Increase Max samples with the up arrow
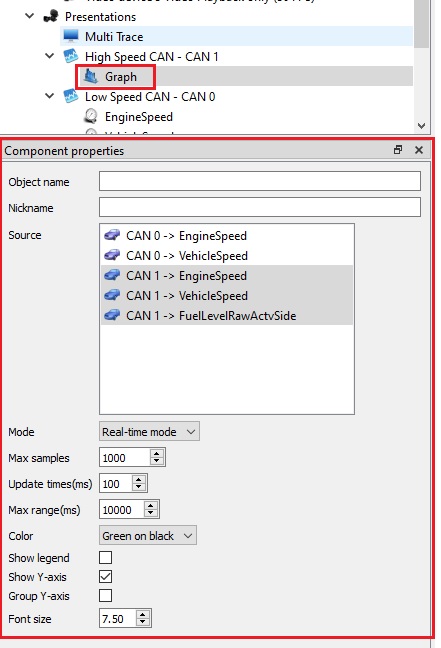 (157, 453)
